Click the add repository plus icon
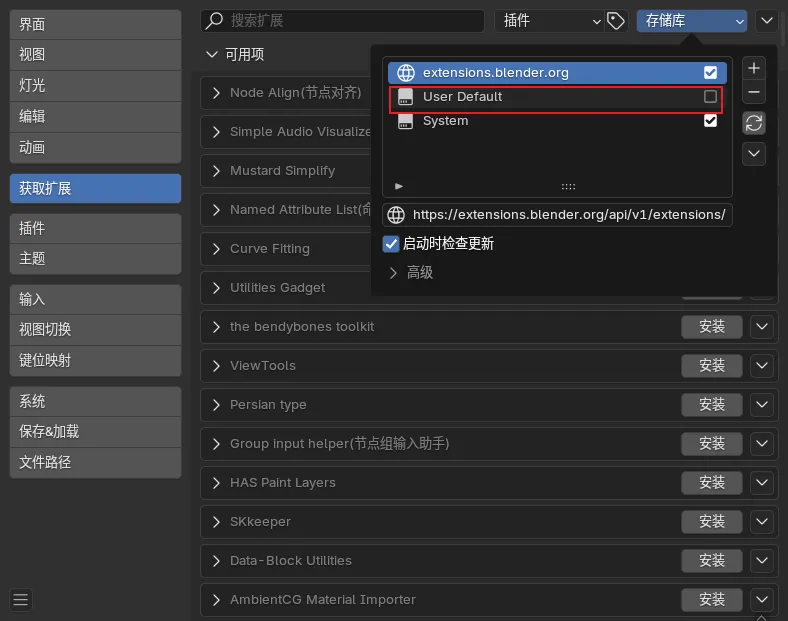The image size is (788, 621). point(754,69)
